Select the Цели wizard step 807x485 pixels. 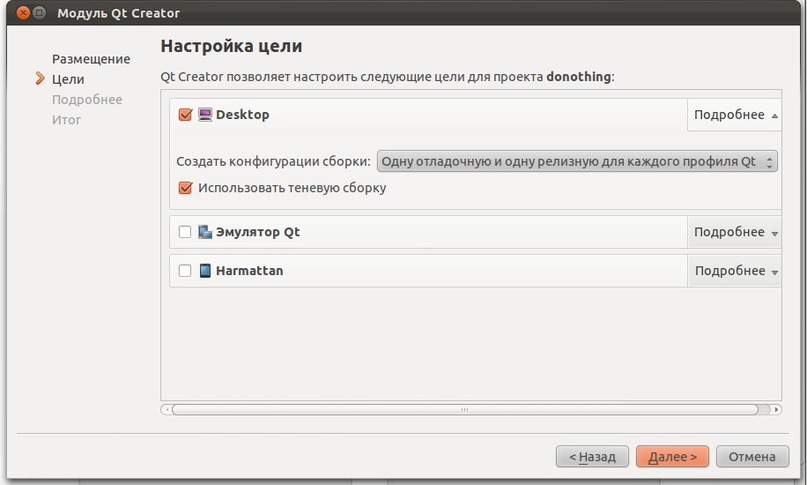click(68, 79)
